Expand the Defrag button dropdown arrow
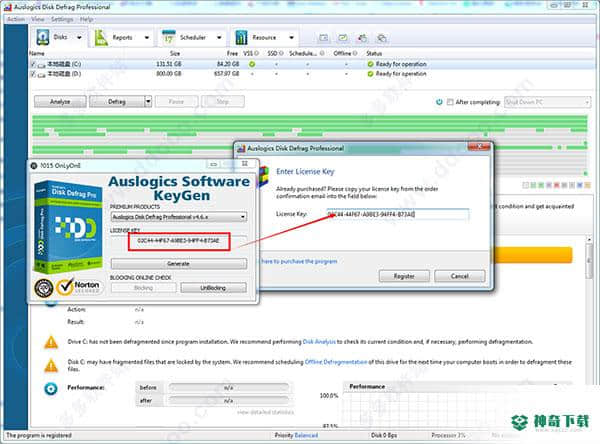Screen dimensions: 600x444 (x=148, y=101)
